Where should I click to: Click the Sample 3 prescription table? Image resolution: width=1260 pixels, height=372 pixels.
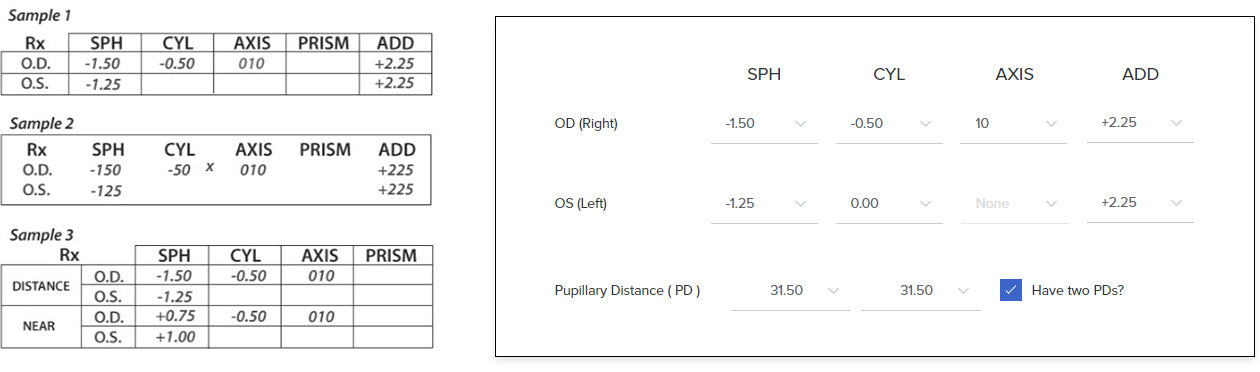[x=217, y=297]
